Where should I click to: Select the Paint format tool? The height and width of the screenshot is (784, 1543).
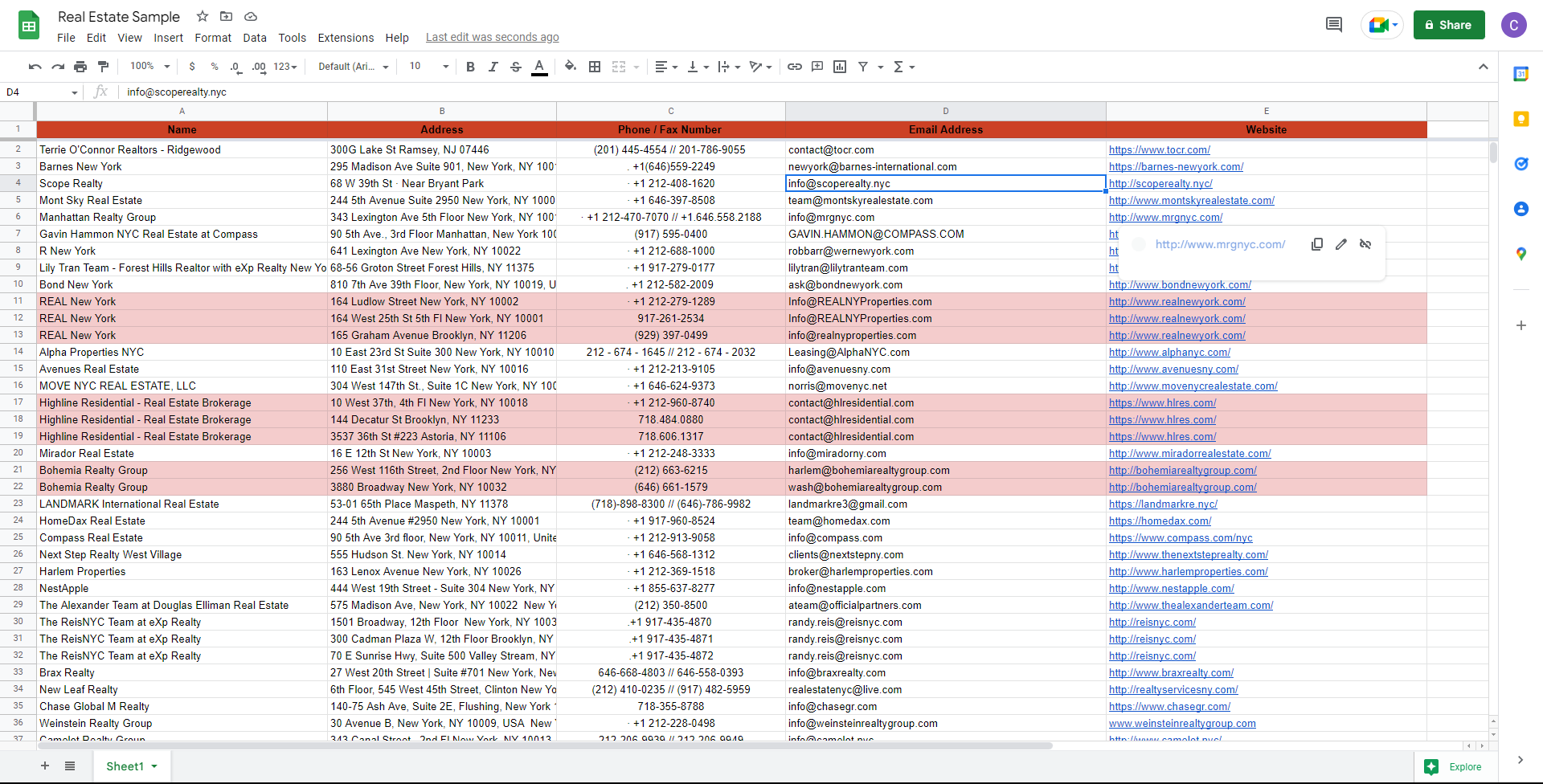point(103,67)
